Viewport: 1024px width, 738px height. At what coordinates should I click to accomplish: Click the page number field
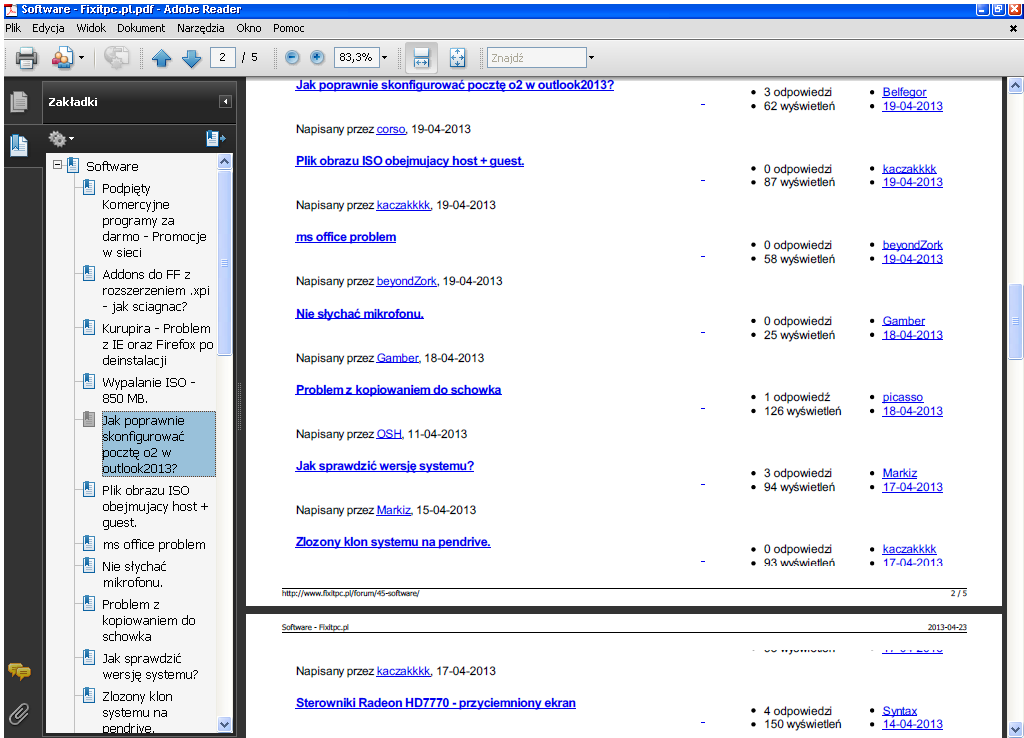click(223, 57)
